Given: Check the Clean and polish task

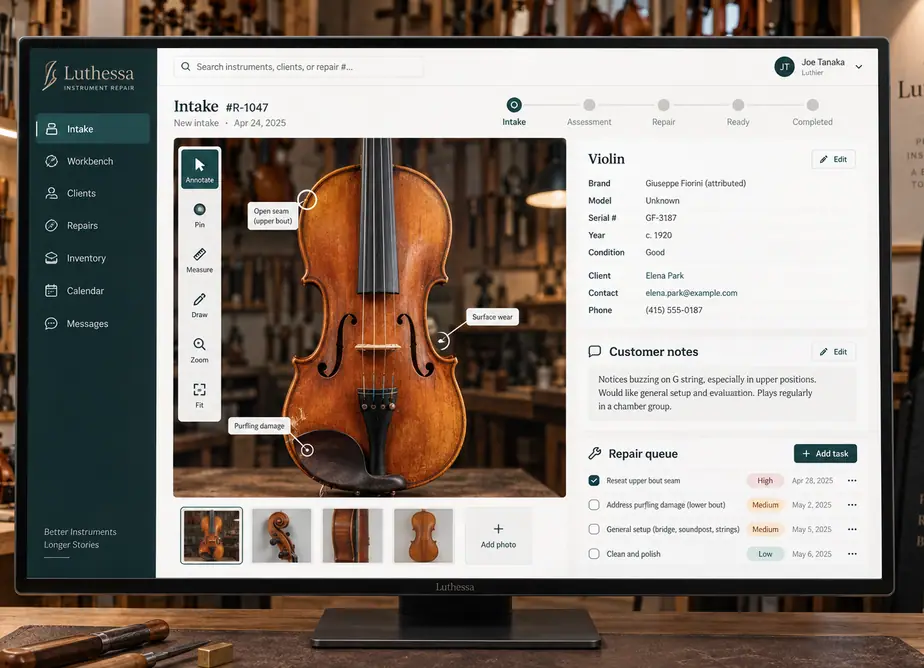Looking at the screenshot, I should (594, 554).
